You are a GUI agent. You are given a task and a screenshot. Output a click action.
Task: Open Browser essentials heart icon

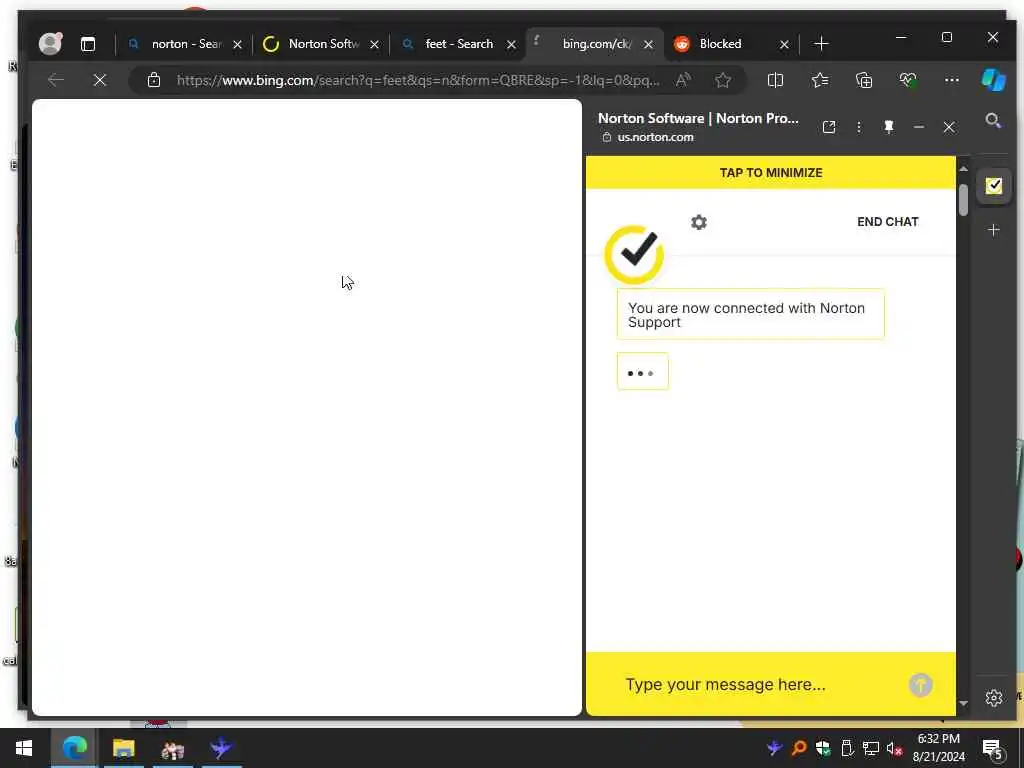[x=908, y=80]
